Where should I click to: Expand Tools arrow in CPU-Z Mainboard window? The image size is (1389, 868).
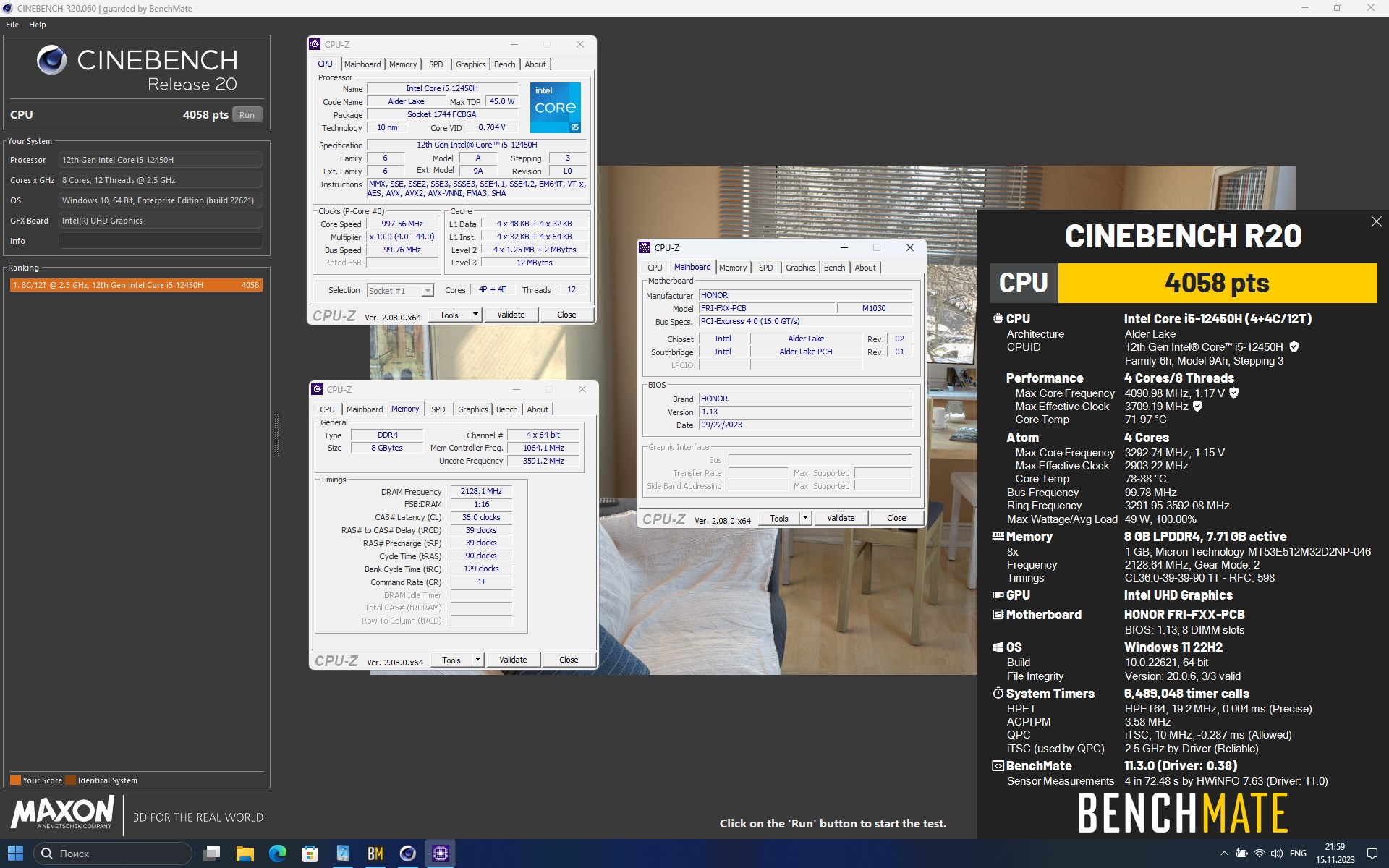coord(805,518)
